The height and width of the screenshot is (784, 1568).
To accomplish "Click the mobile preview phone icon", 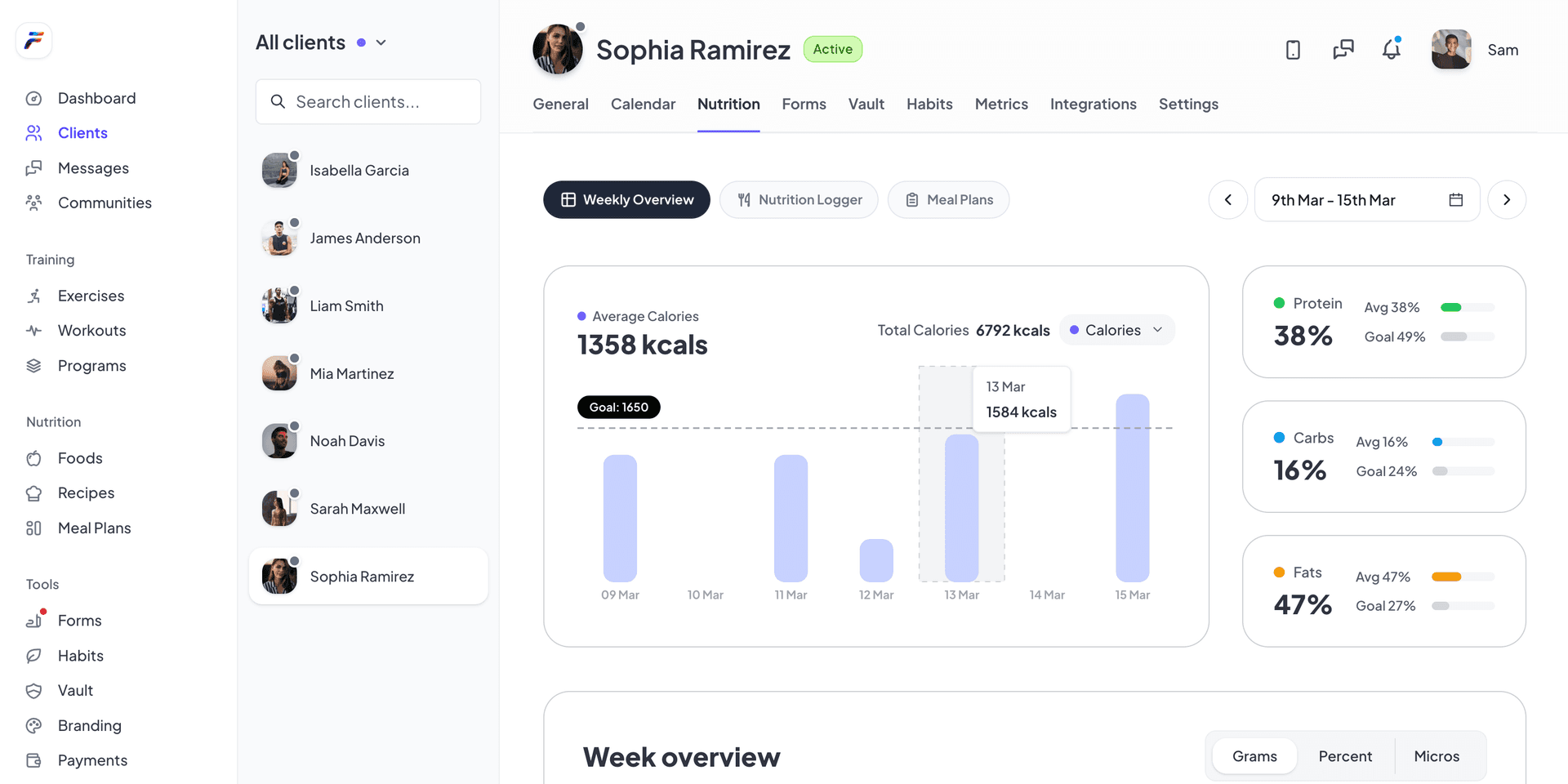I will click(1293, 50).
